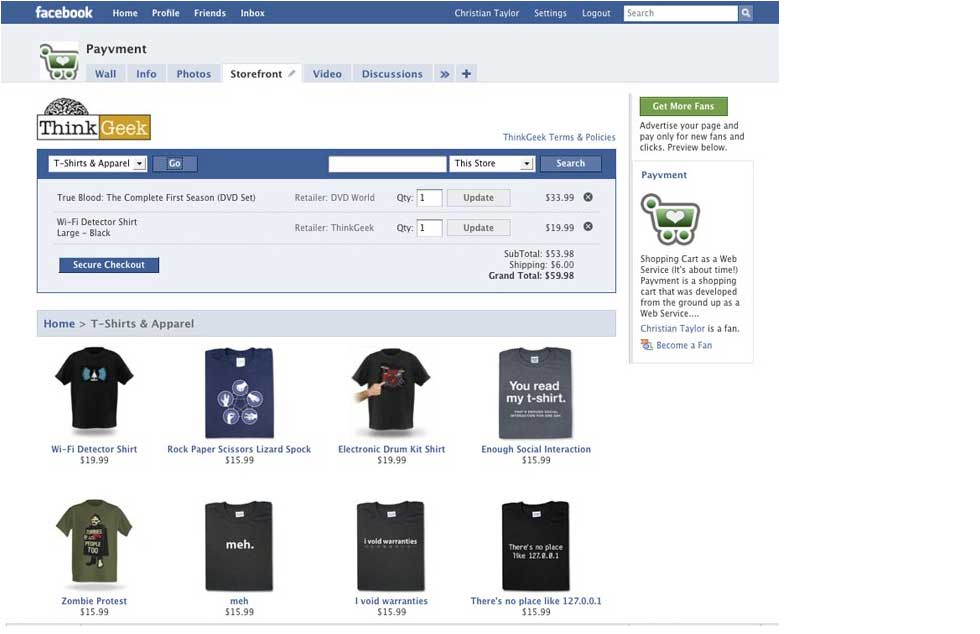The width and height of the screenshot is (980, 634).
Task: Open ThinkGeek Terms & Policies link
Action: click(x=559, y=137)
